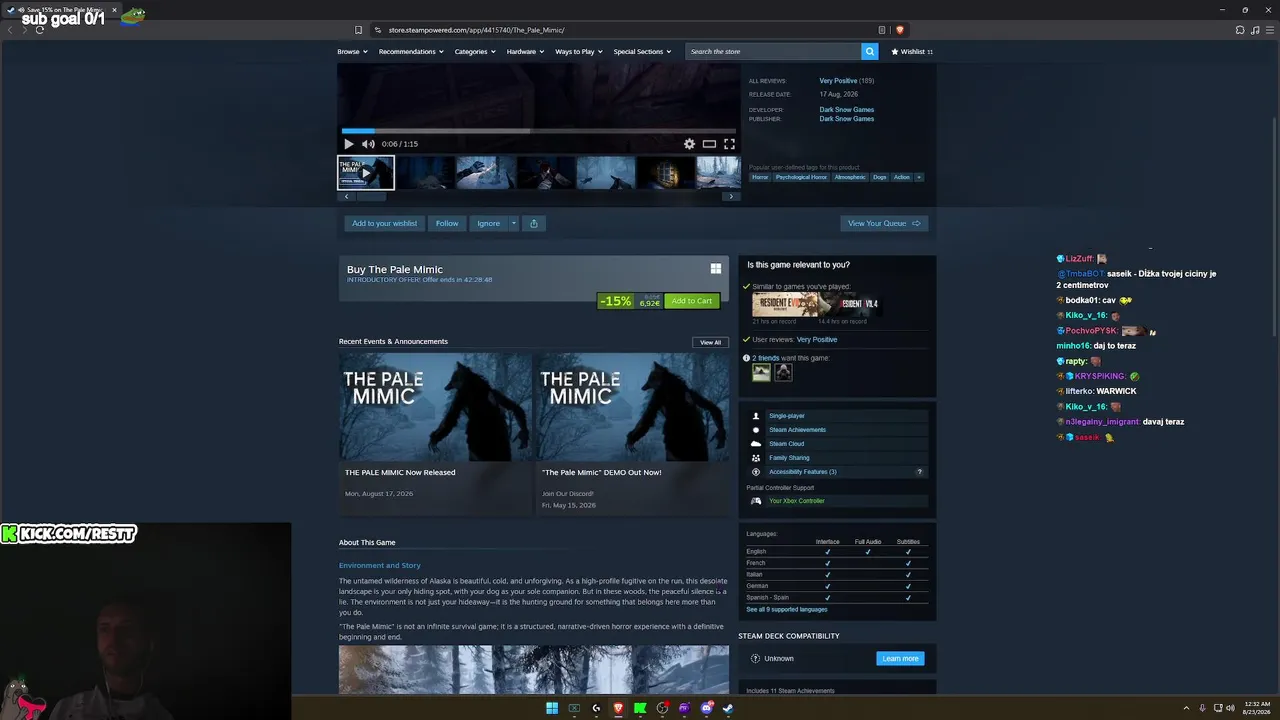Open Categories dropdown menu
This screenshot has height=720, width=1280.
475,52
